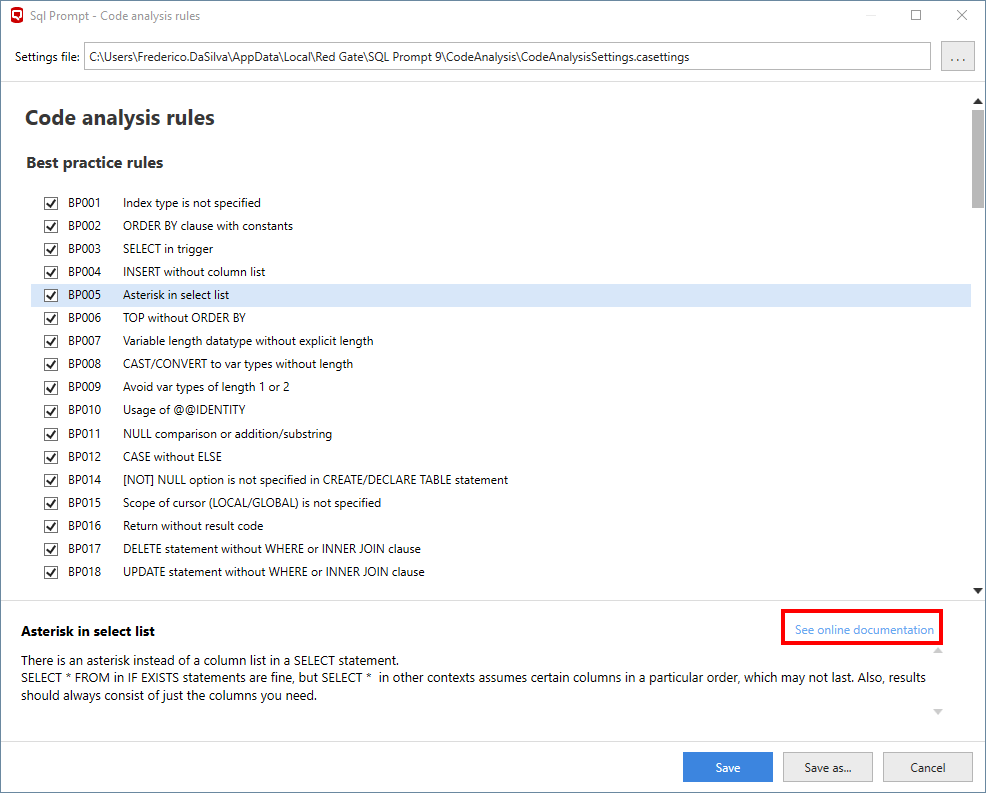This screenshot has height=793, width=986.
Task: Select the CASE without ELSE rule
Action: pos(172,457)
